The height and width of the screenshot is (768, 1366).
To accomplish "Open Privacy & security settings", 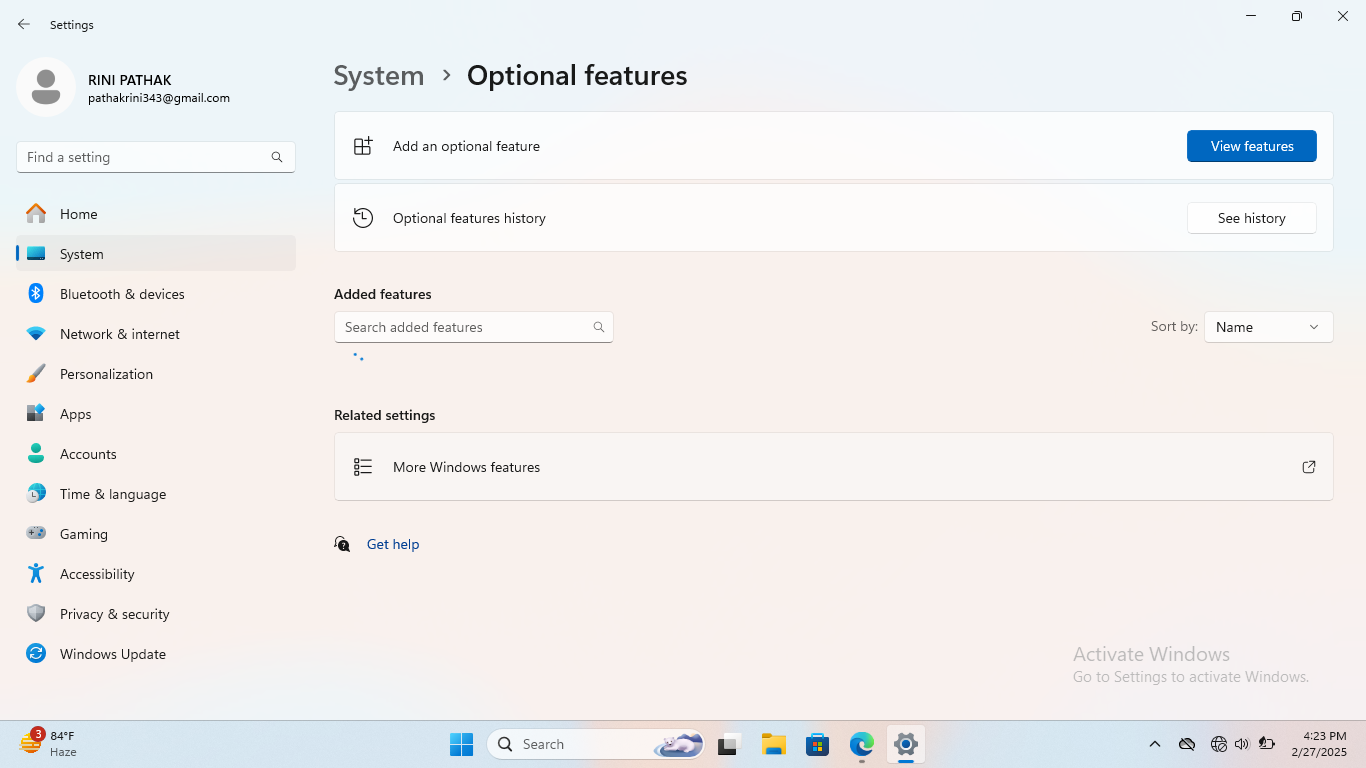I will (x=115, y=614).
